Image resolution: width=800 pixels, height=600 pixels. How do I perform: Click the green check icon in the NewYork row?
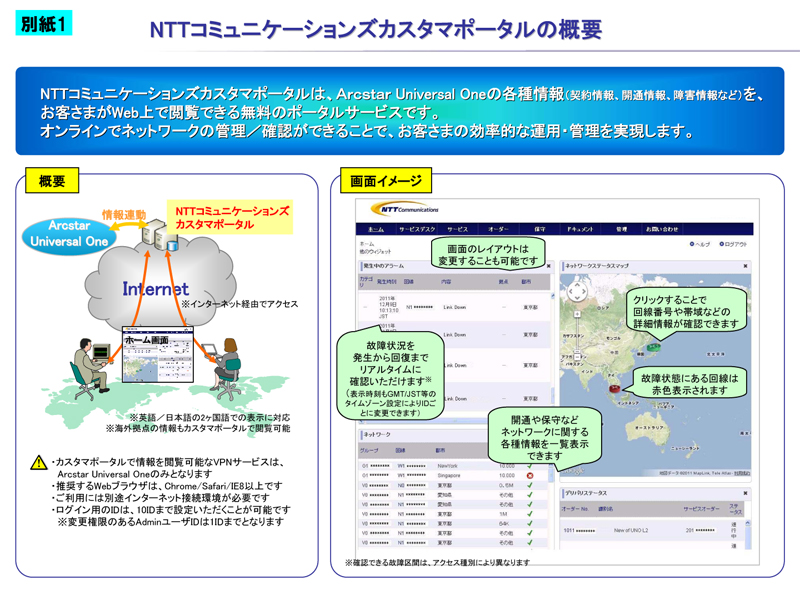[x=530, y=466]
